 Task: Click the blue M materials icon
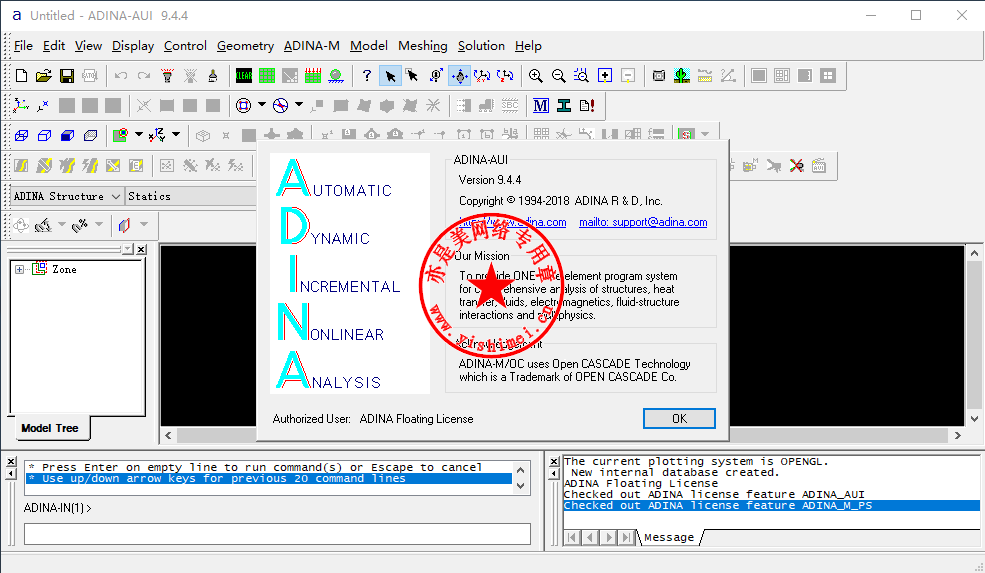point(541,106)
